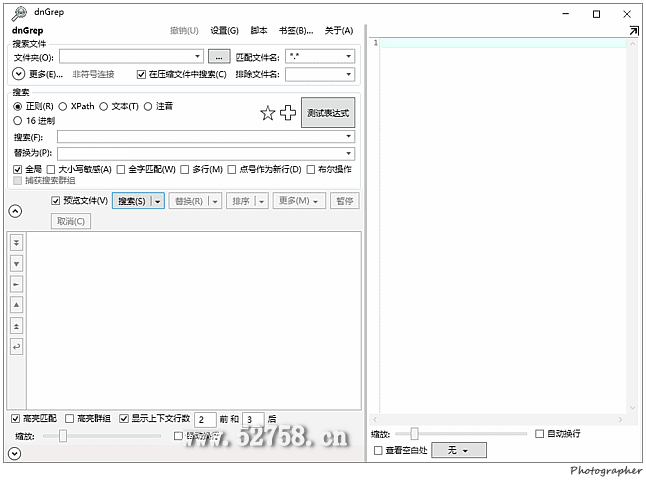This screenshot has width=646, height=482.
Task: Click the next-match down arrow icon
Action: click(x=16, y=264)
